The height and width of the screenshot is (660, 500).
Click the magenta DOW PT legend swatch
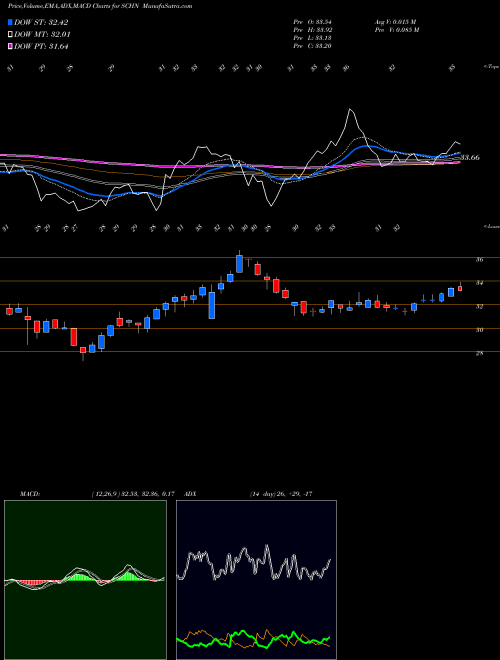coord(10,46)
